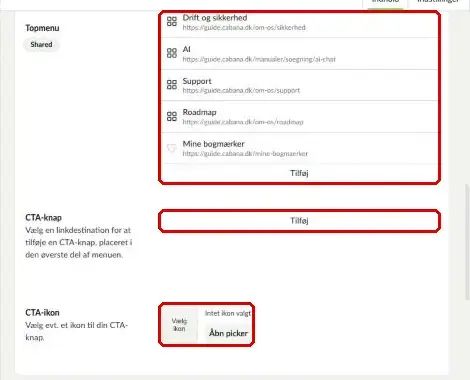Open the Roadmap menu item
The height and width of the screenshot is (380, 470).
299,117
